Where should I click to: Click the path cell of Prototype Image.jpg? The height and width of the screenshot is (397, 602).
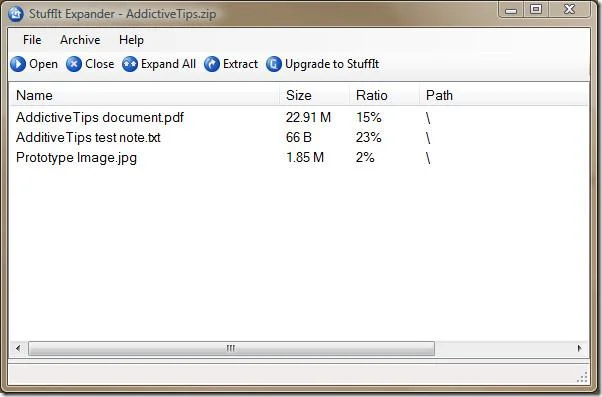coord(428,158)
